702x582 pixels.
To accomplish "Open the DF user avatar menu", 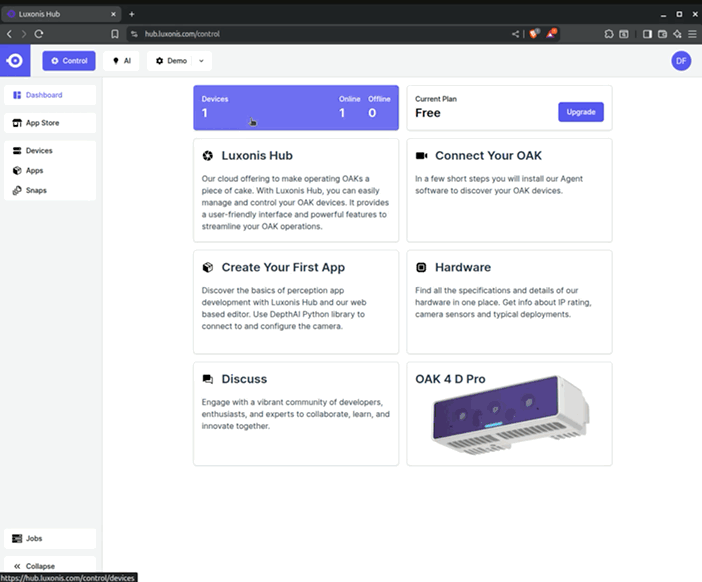I will pyautogui.click(x=681, y=61).
